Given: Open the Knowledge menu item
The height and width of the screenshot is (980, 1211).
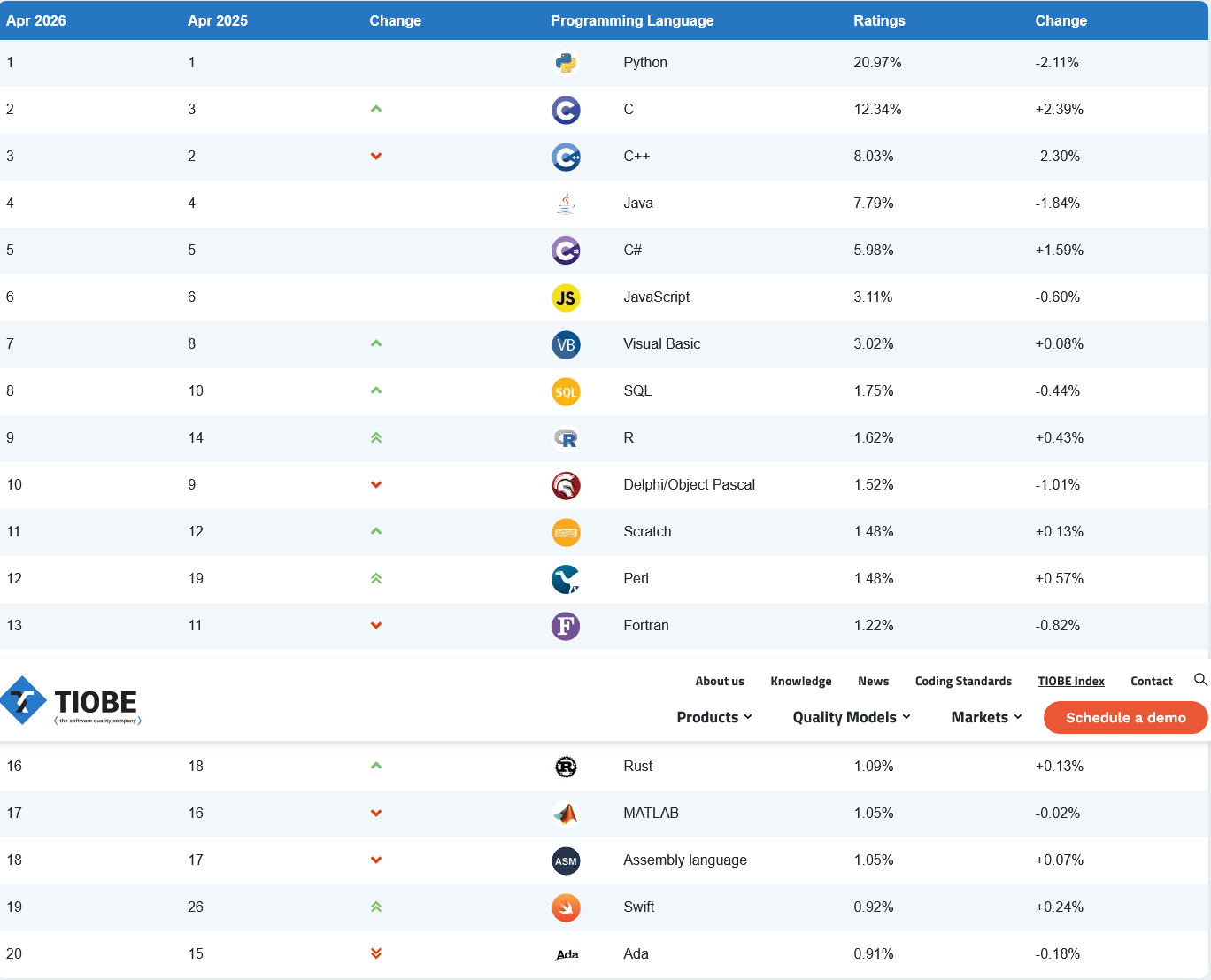Looking at the screenshot, I should pos(801,681).
